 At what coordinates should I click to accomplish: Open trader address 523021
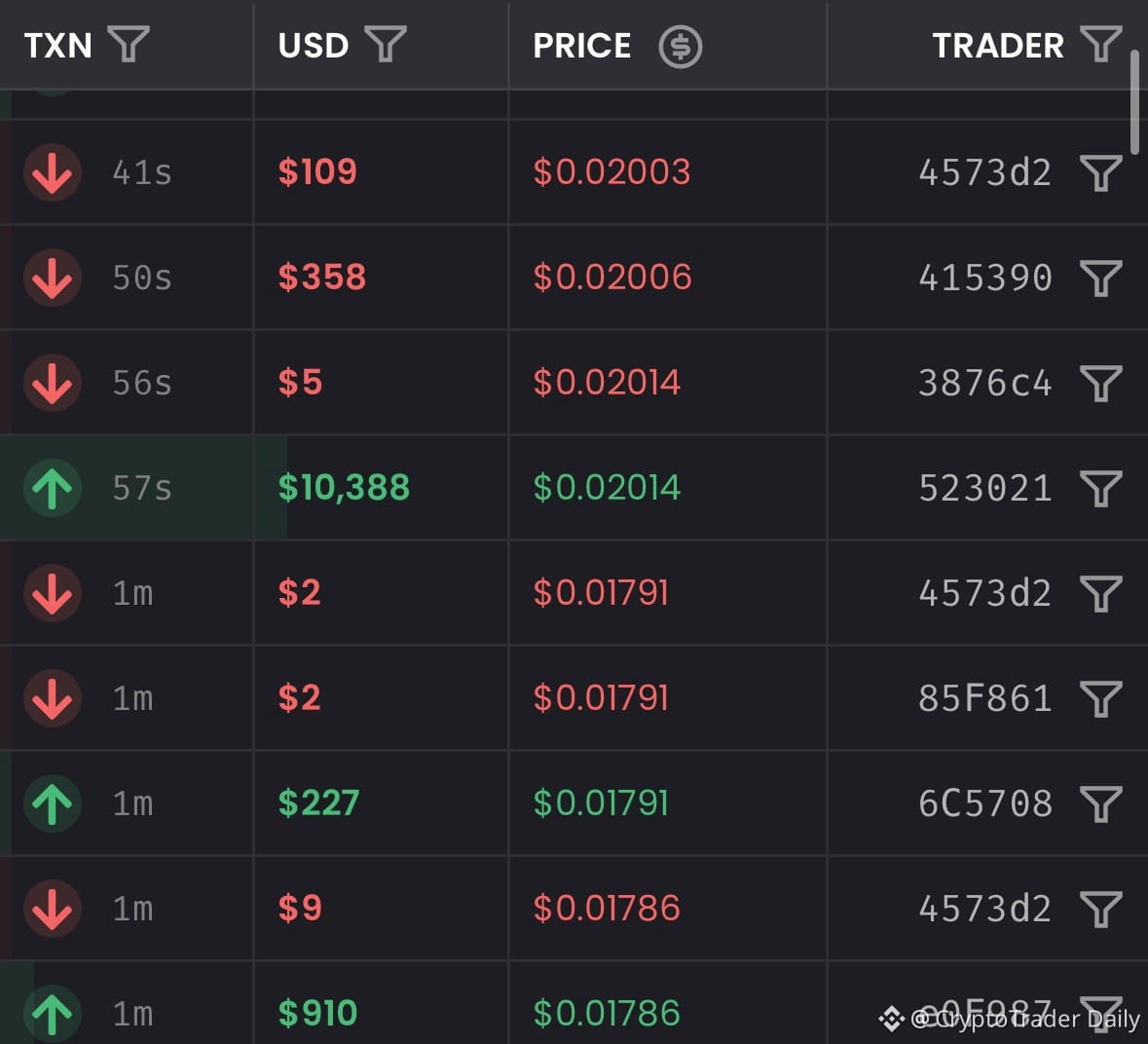pos(984,488)
